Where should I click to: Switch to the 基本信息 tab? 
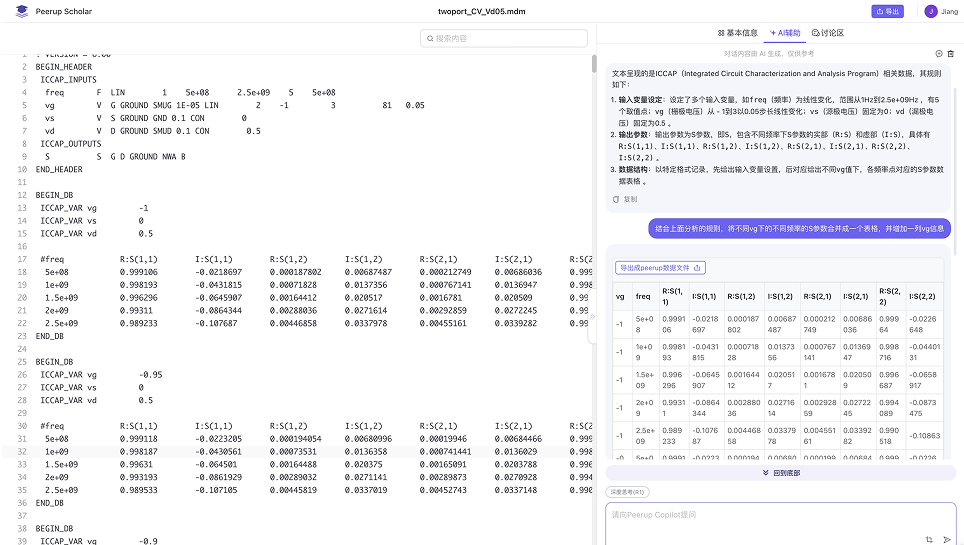[x=738, y=33]
